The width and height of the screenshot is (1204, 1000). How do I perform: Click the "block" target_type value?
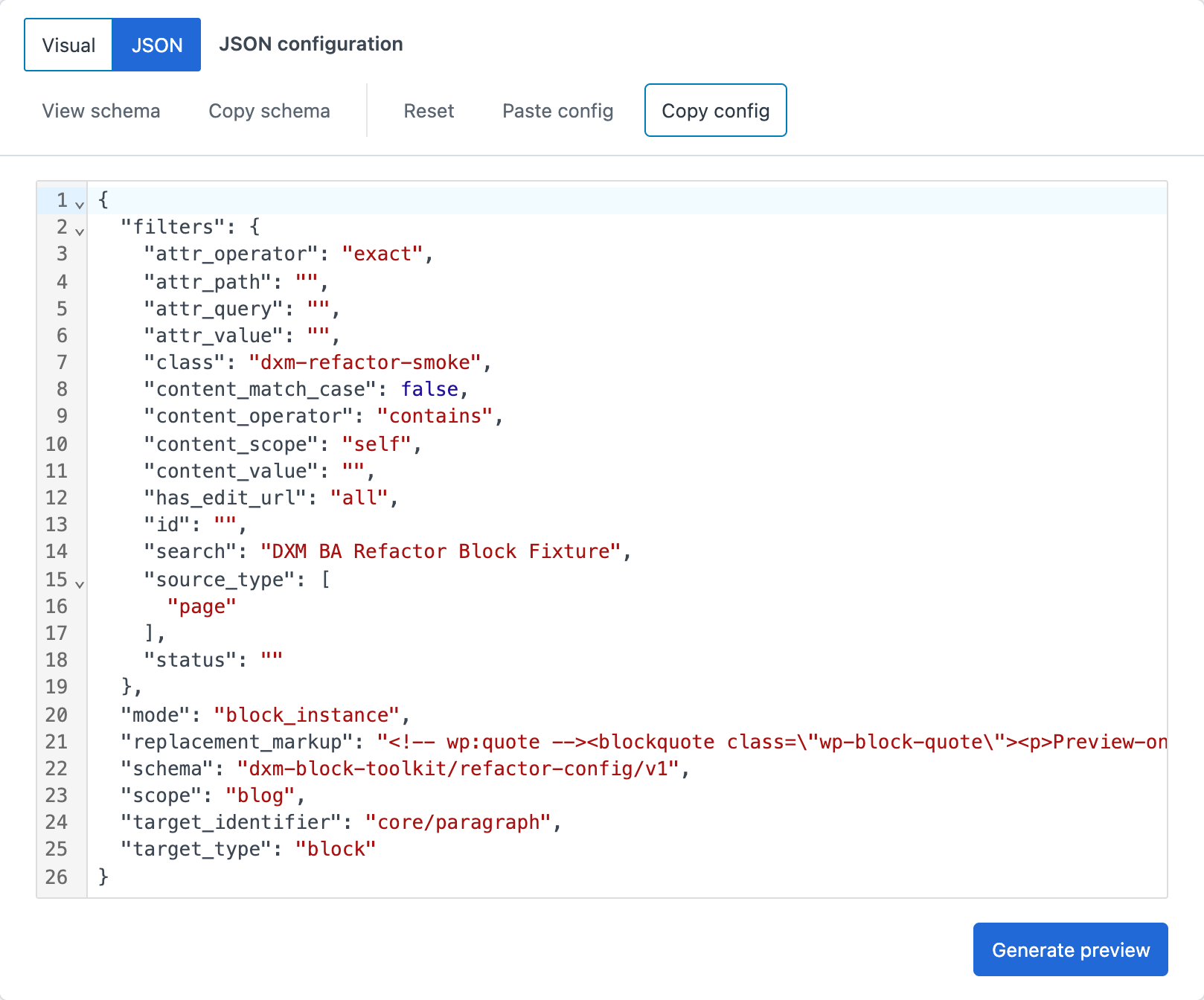pos(336,849)
